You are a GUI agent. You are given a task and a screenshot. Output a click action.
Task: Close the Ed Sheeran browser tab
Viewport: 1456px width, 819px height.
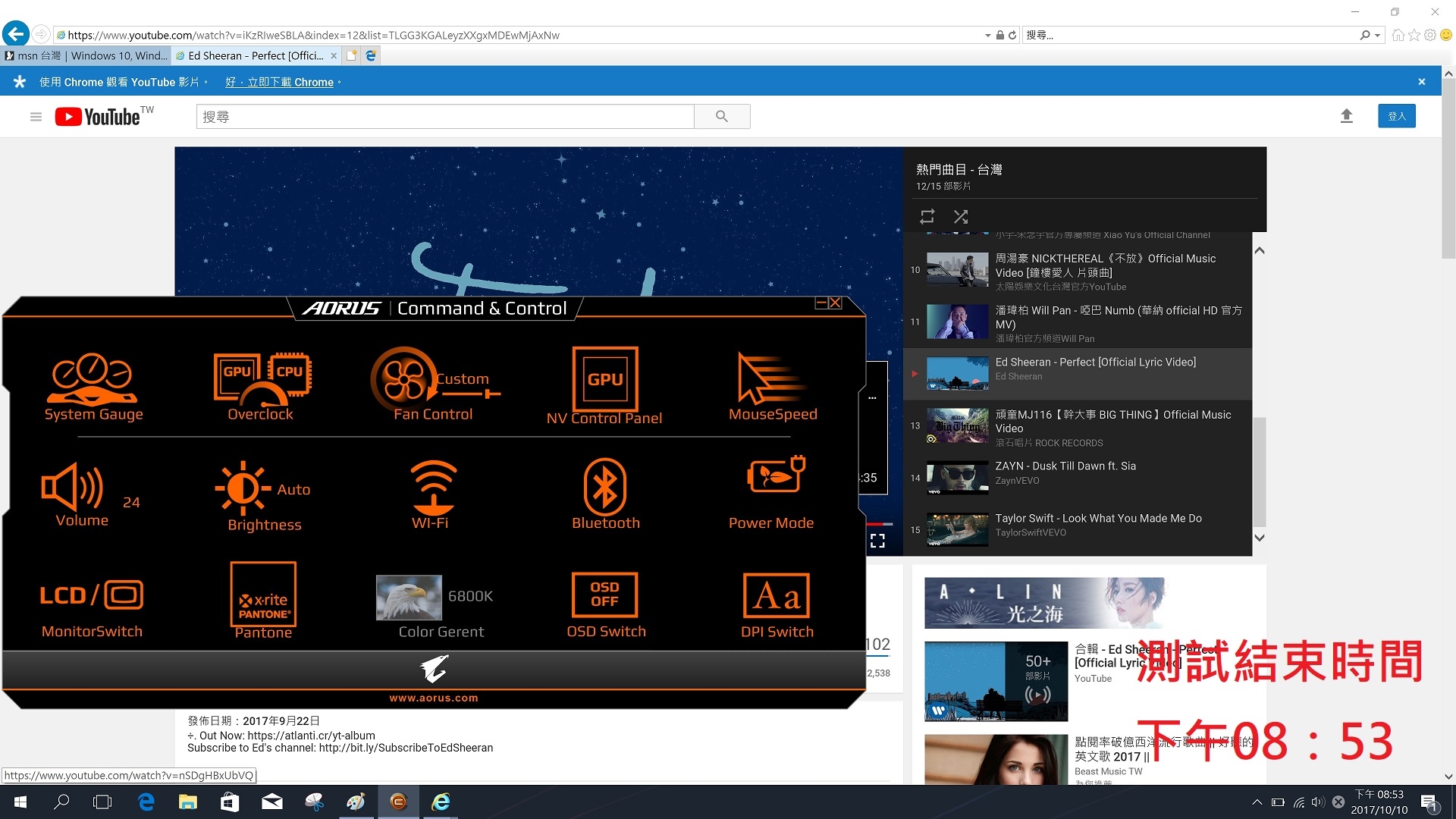[x=334, y=55]
